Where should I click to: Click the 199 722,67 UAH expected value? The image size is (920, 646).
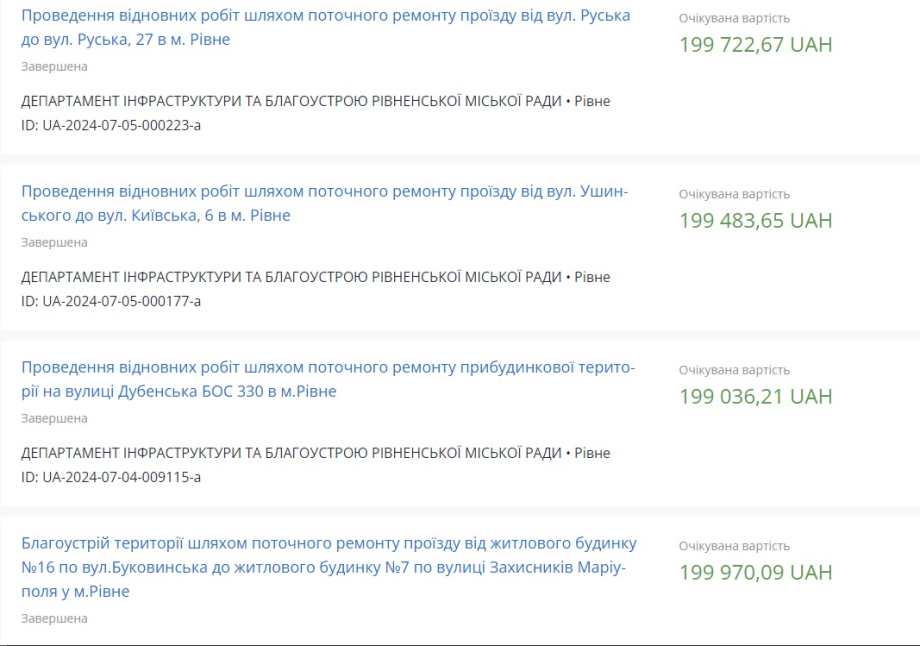click(755, 45)
